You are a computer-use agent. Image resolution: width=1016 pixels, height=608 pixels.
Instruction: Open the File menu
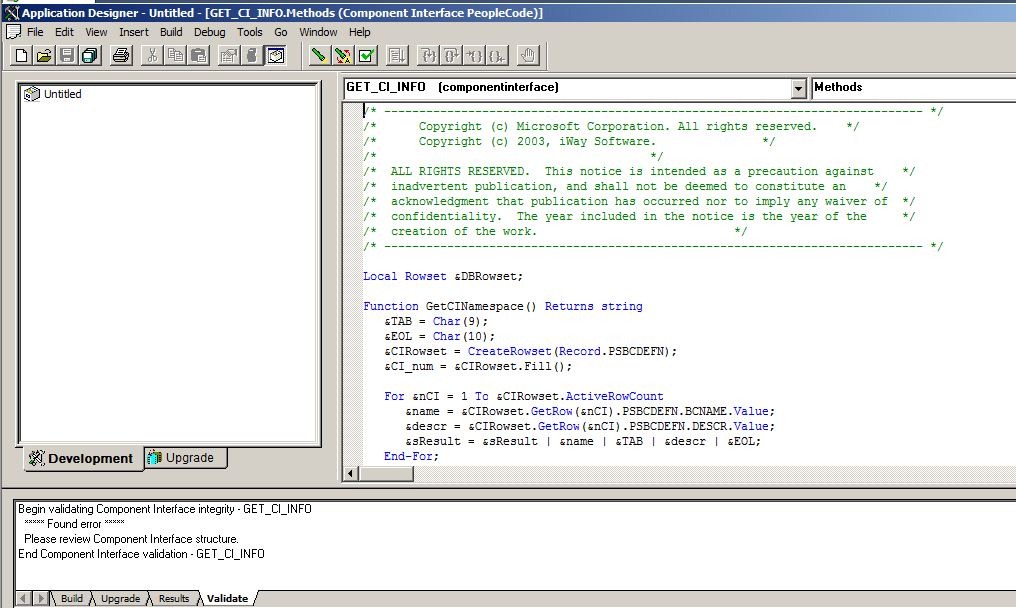35,32
